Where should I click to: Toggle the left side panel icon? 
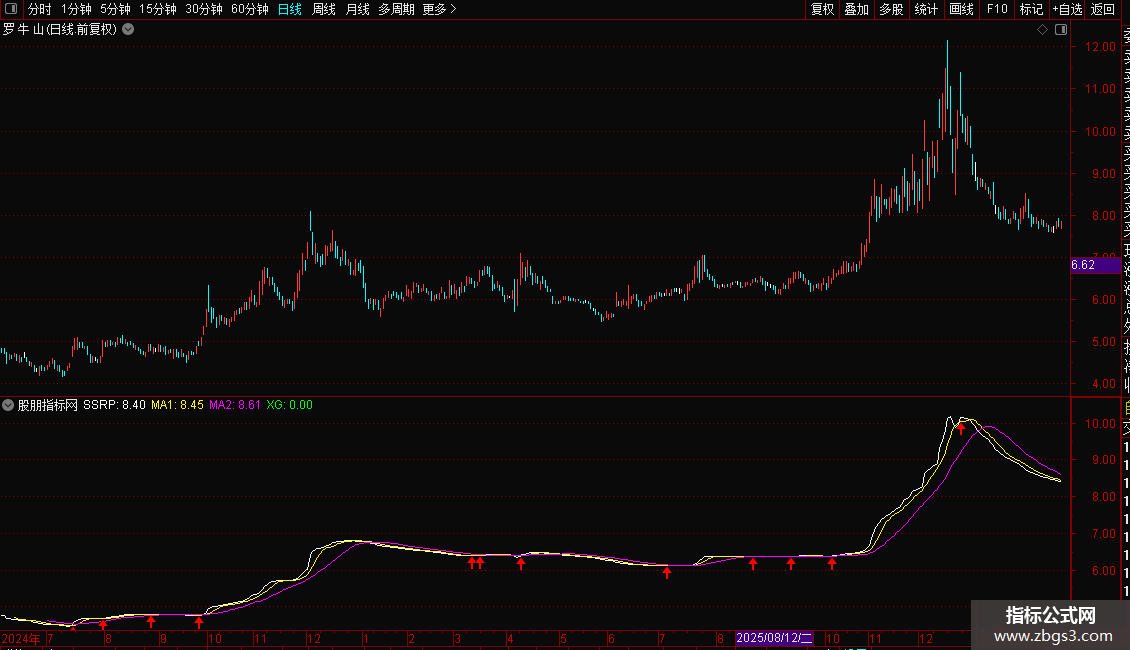[x=11, y=9]
